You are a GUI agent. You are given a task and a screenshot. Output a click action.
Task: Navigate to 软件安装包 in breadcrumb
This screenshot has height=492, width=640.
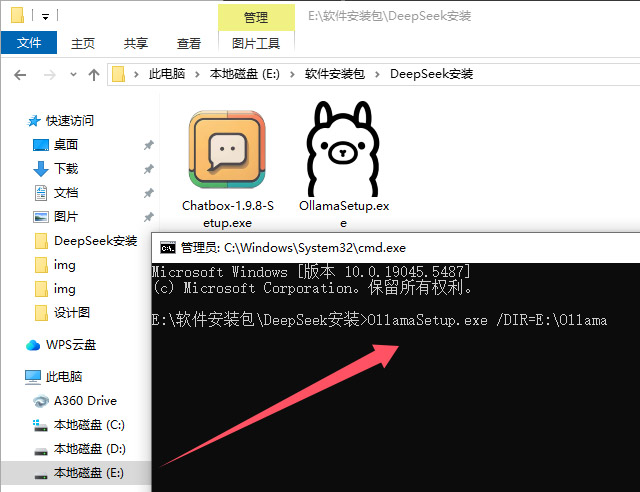[x=335, y=74]
